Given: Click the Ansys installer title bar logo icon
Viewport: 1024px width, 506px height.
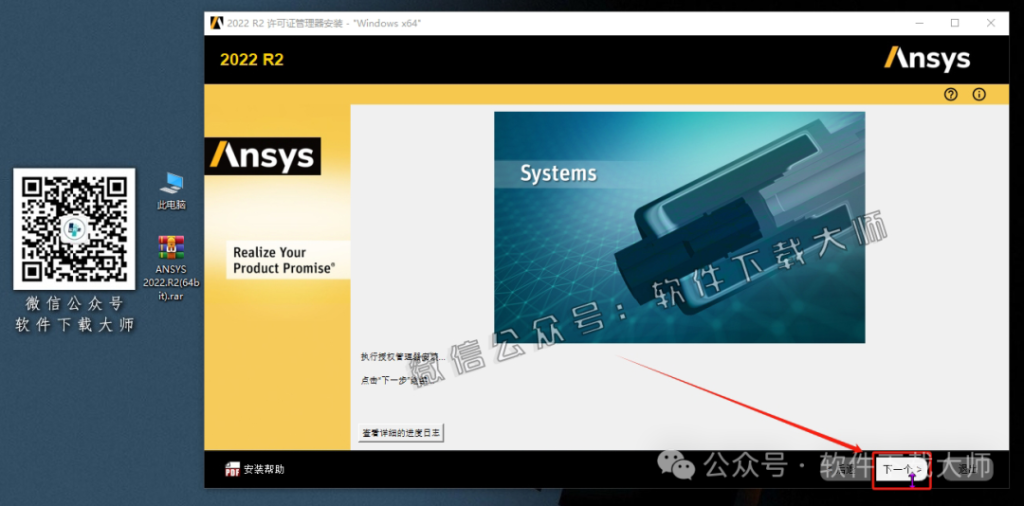Looking at the screenshot, I should point(217,23).
